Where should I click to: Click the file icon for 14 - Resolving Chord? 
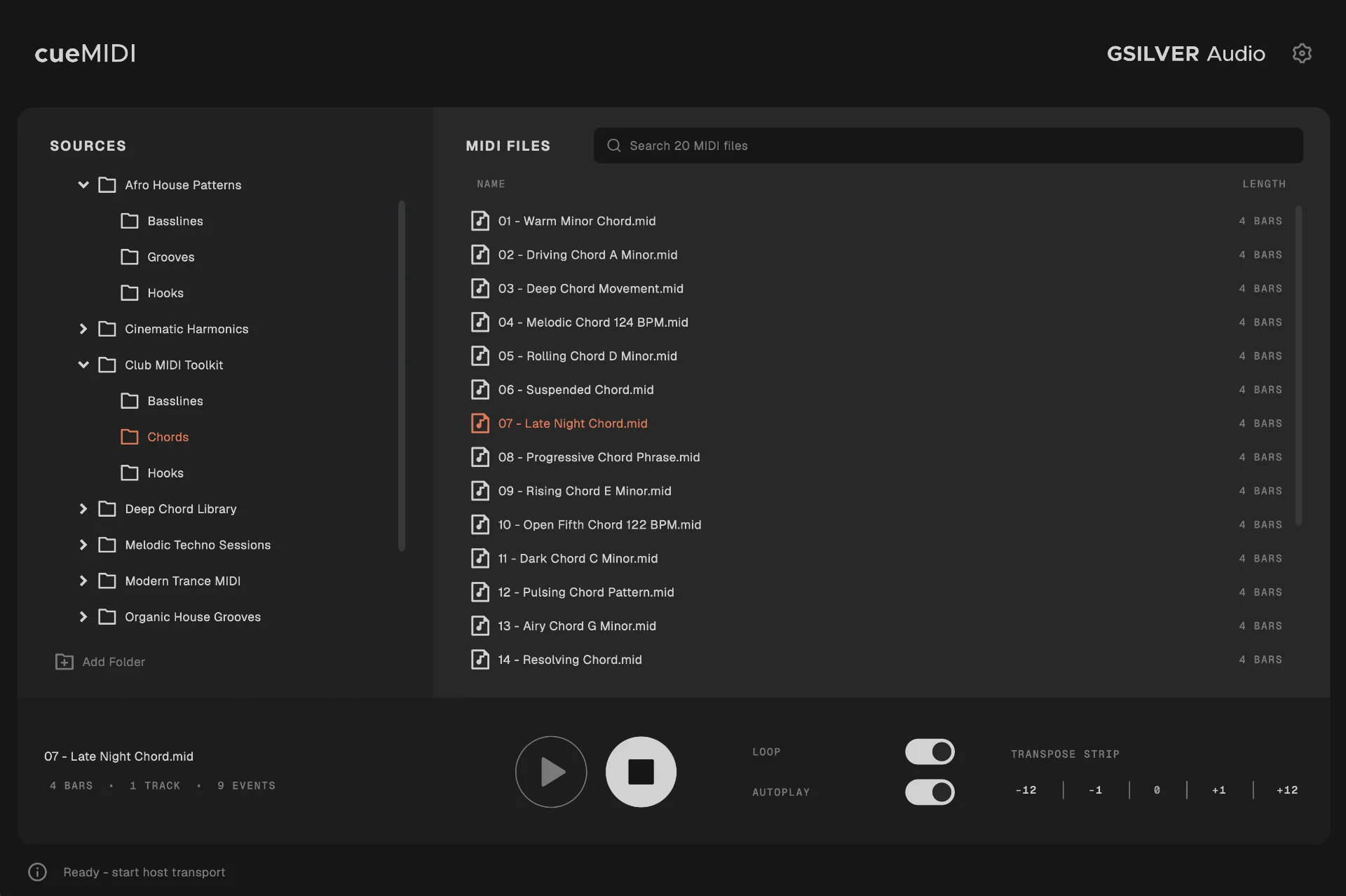coord(480,660)
